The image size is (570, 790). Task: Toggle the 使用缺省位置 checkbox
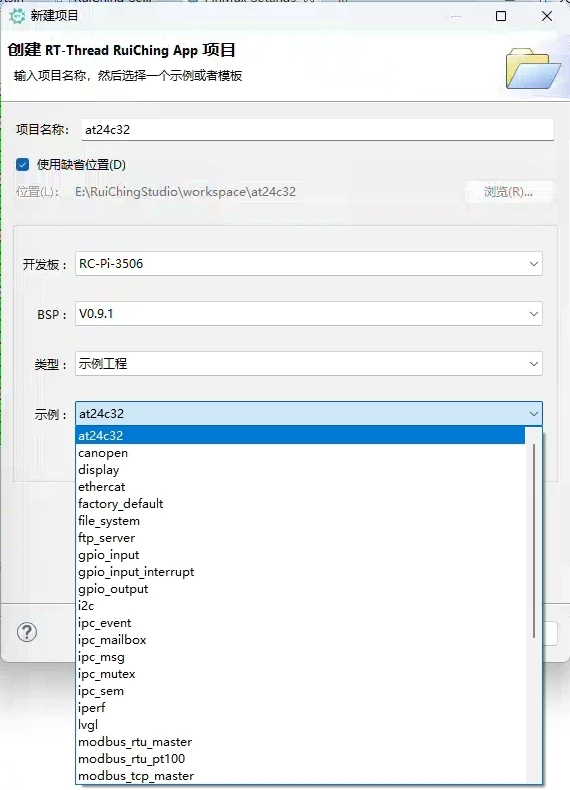(x=23, y=165)
